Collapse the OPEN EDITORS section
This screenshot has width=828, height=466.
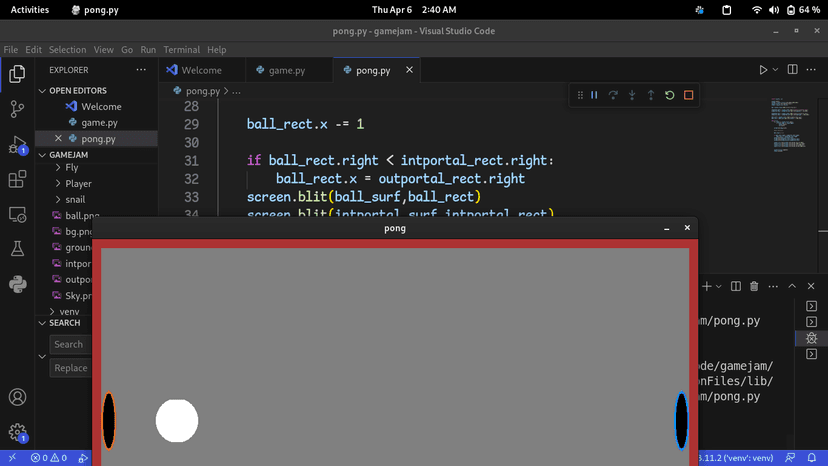42,90
